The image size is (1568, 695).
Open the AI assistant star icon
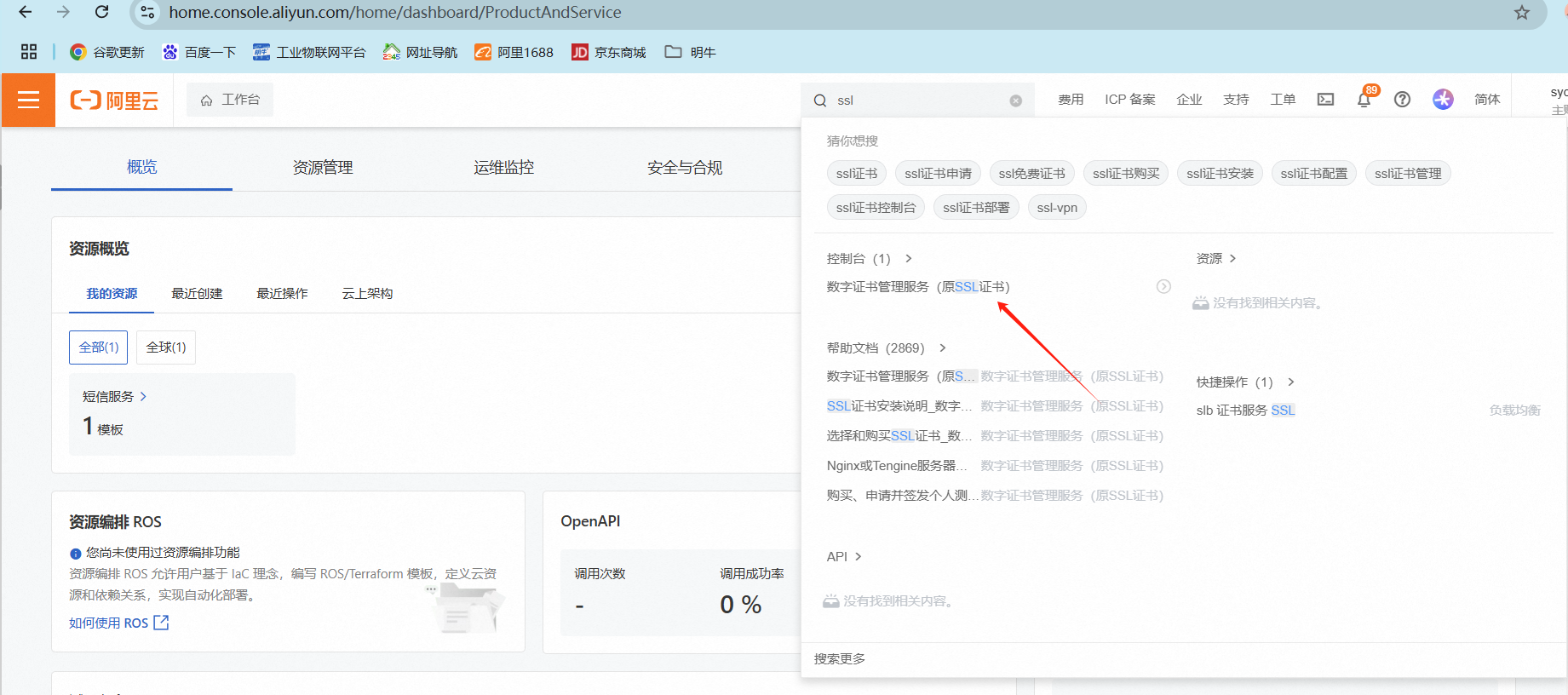(1443, 100)
